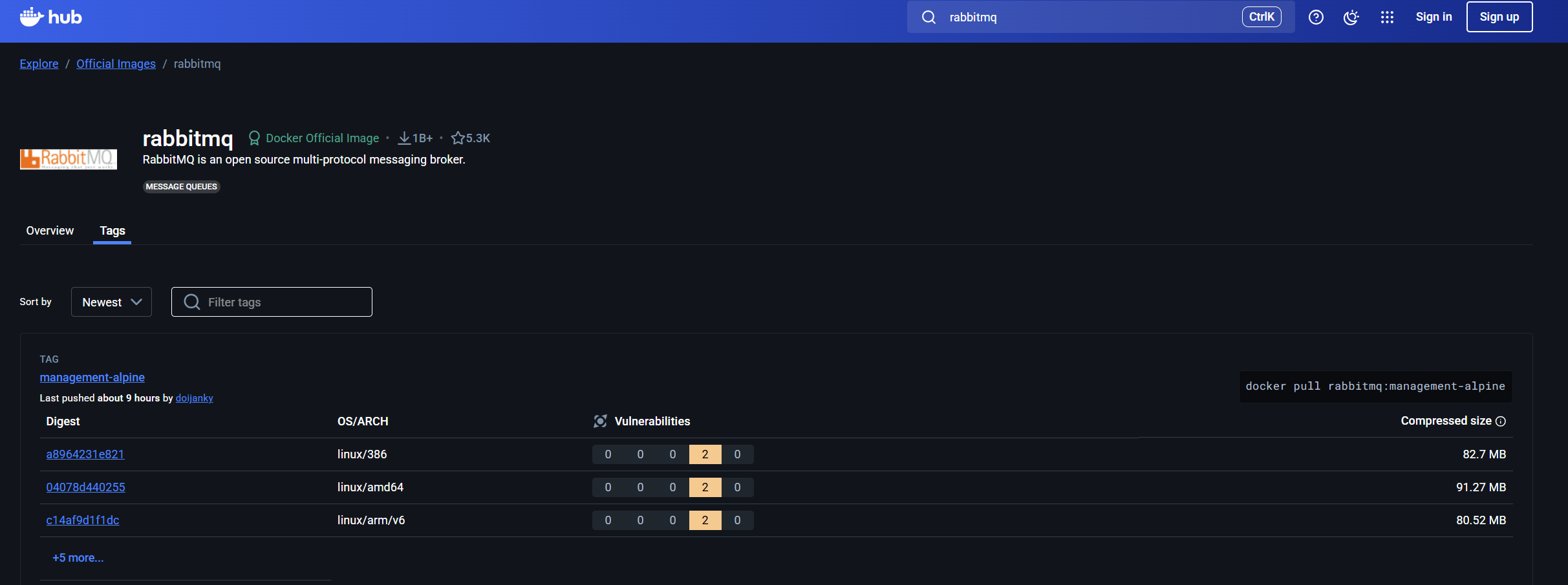Open digest a8964231e821
1568x585 pixels.
(x=85, y=454)
